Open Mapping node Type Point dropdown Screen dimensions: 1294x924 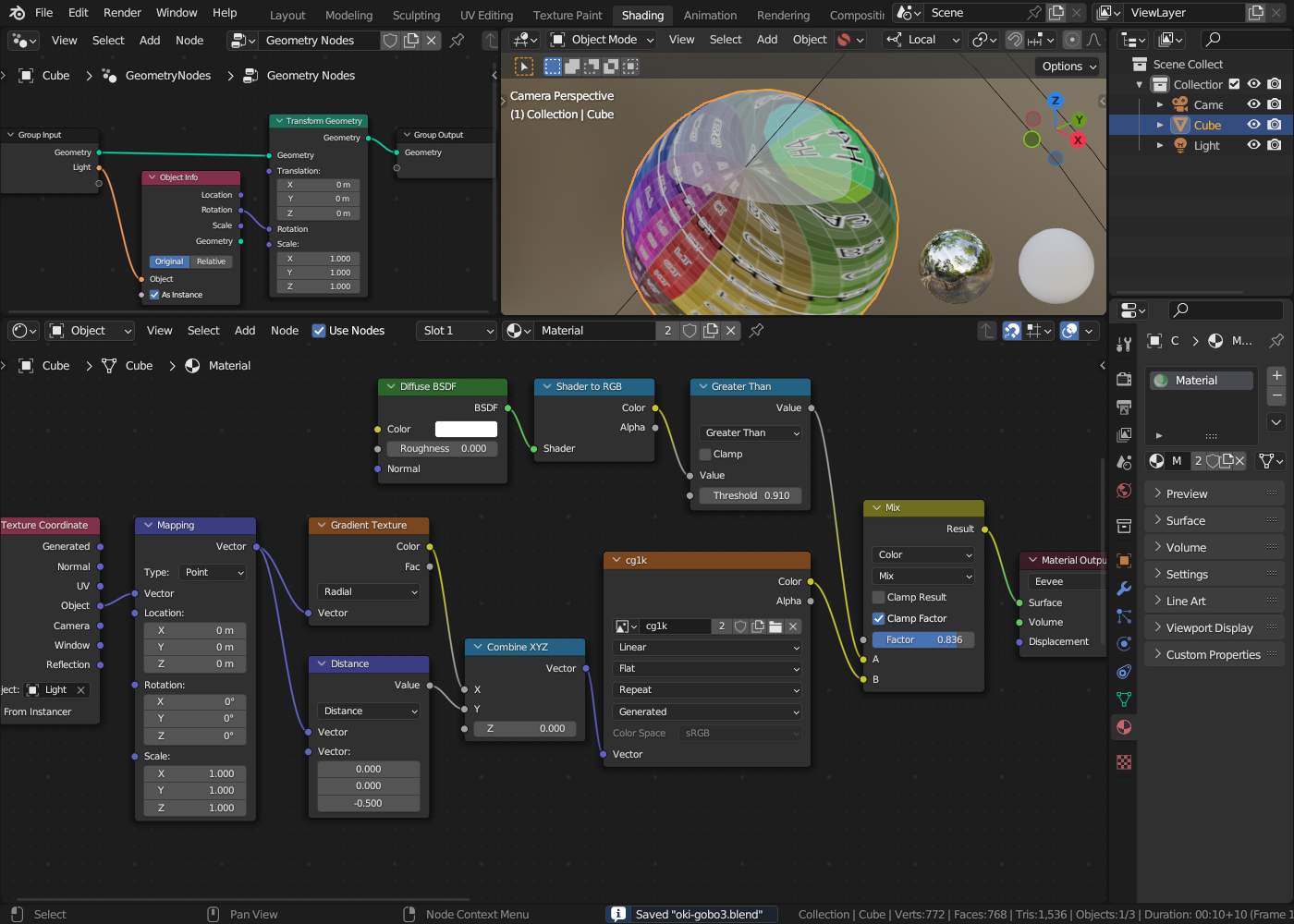[x=214, y=573]
